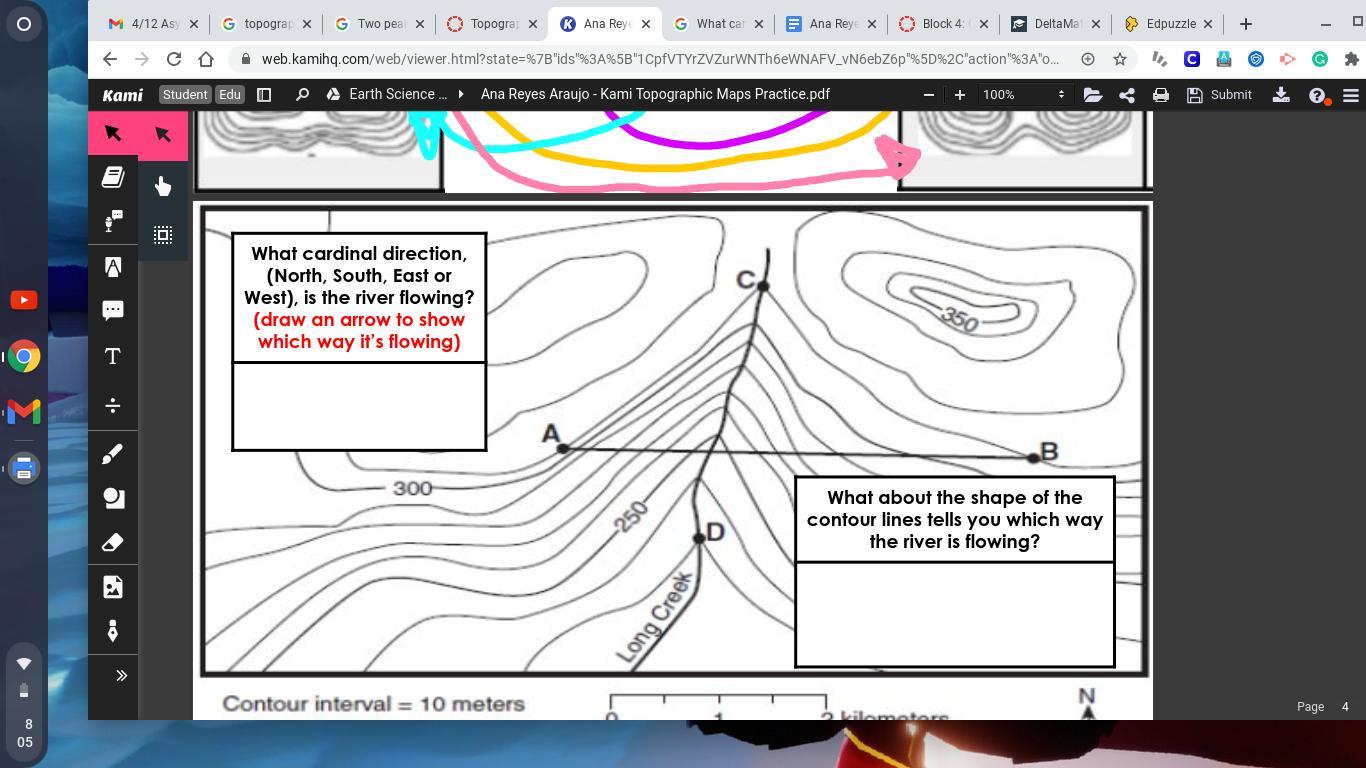
Task: Go to the browser home page
Action: point(206,59)
